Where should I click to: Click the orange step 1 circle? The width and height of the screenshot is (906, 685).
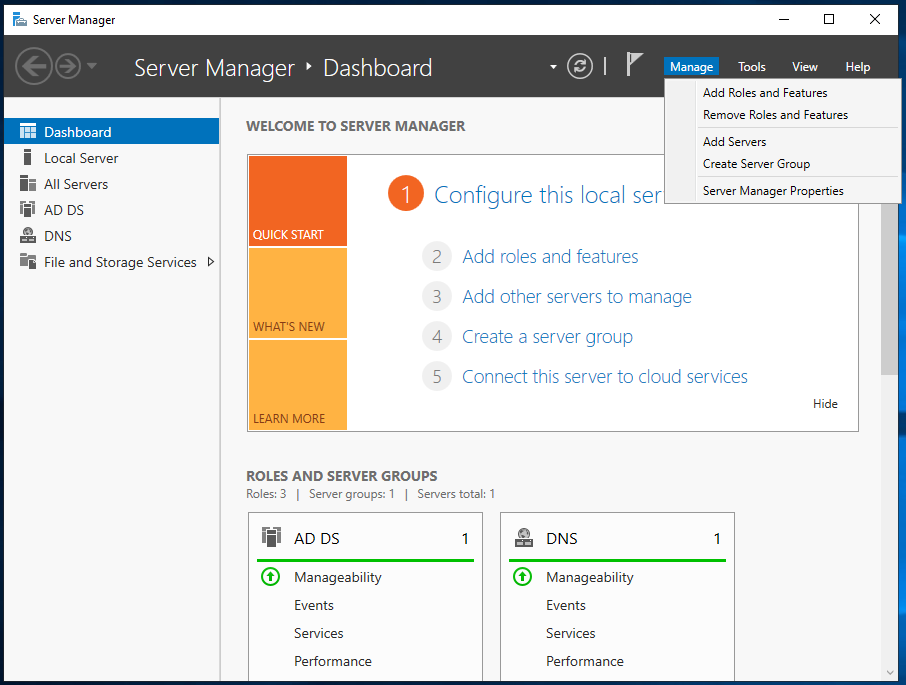(406, 193)
